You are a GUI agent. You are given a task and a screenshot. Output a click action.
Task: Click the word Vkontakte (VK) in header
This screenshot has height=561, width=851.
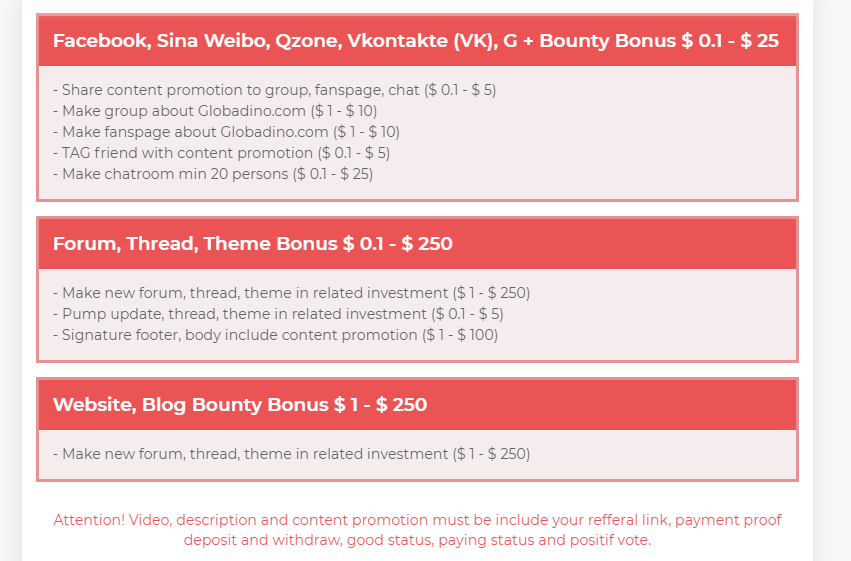(422, 41)
